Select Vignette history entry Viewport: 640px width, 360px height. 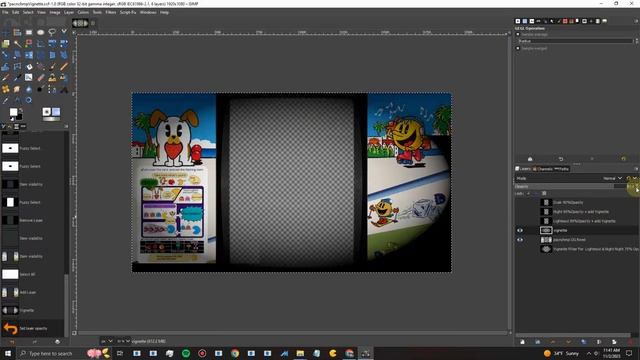click(x=32, y=310)
